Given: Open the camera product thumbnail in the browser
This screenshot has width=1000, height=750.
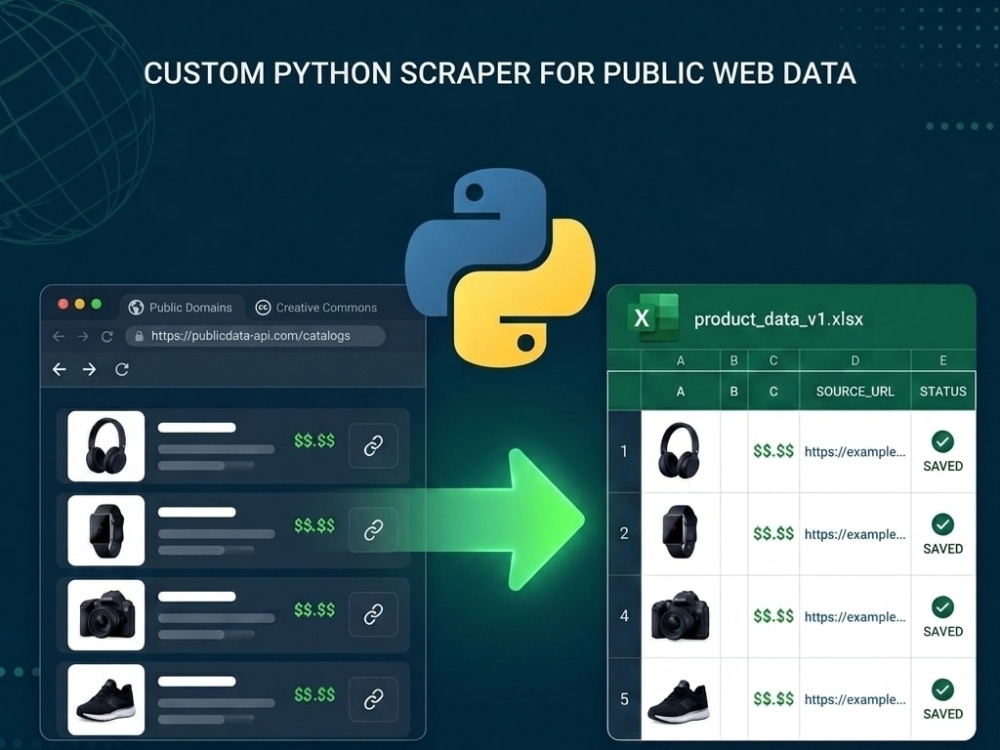Looking at the screenshot, I should [x=106, y=615].
